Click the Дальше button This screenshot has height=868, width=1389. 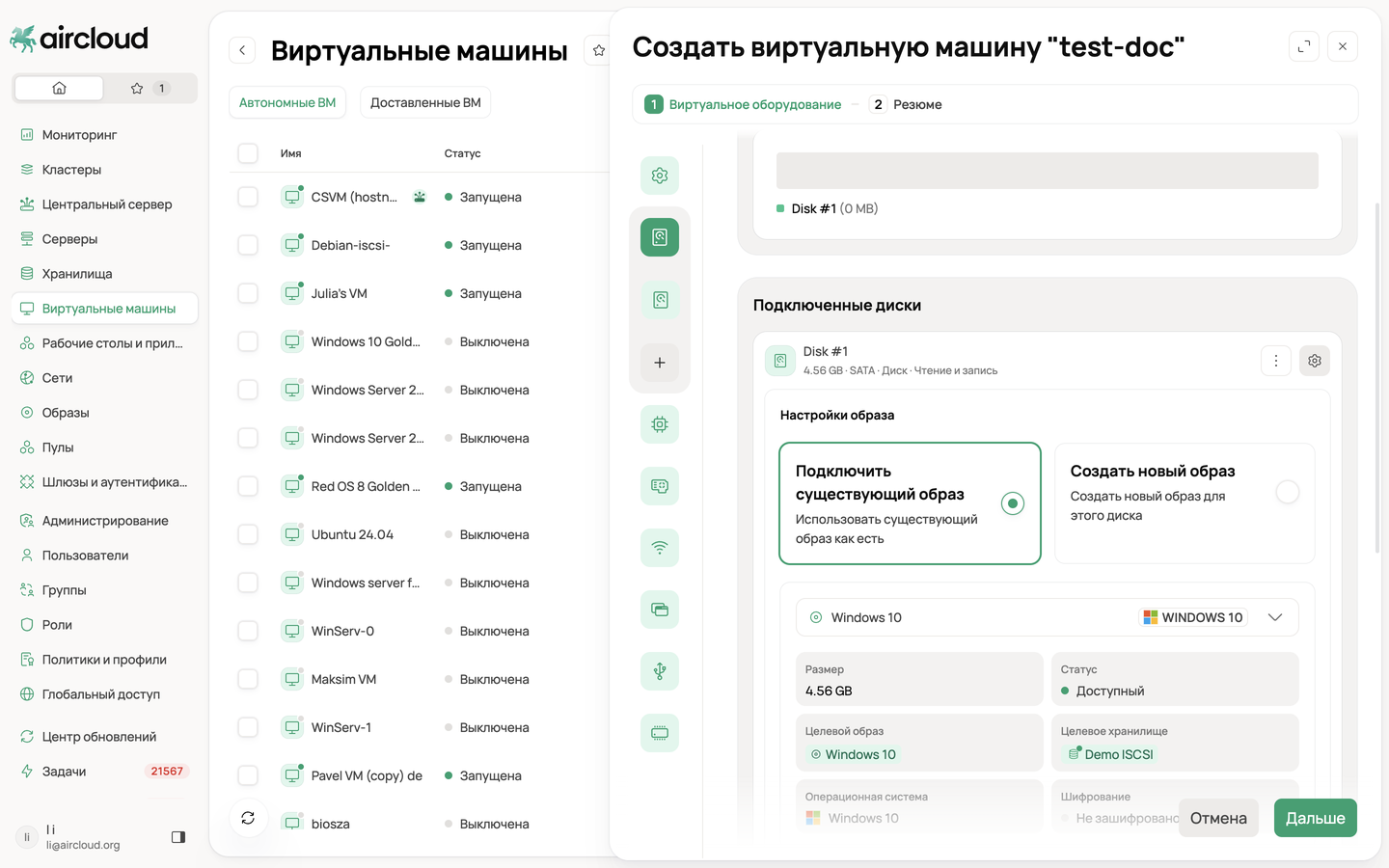click(1316, 818)
